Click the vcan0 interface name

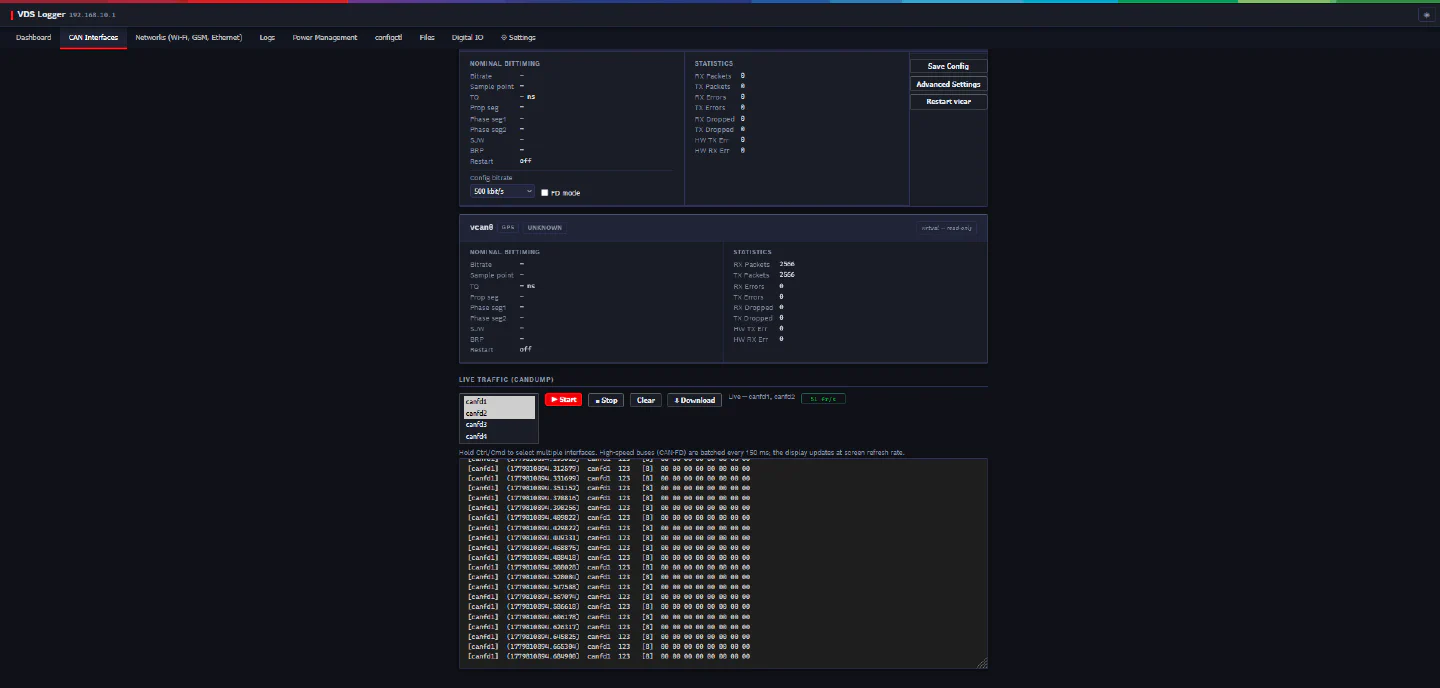pyautogui.click(x=482, y=227)
